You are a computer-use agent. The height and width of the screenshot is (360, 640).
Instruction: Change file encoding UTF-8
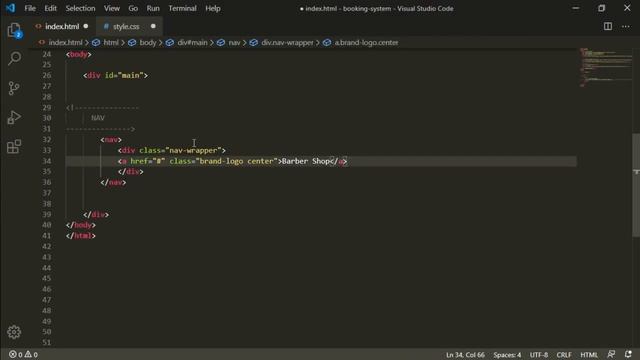coord(539,355)
